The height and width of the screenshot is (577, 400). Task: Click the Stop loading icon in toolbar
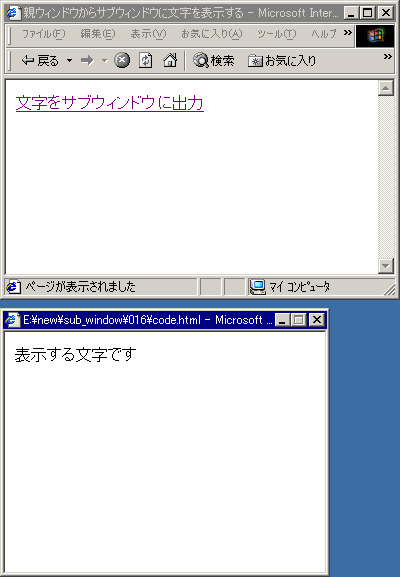coord(122,60)
